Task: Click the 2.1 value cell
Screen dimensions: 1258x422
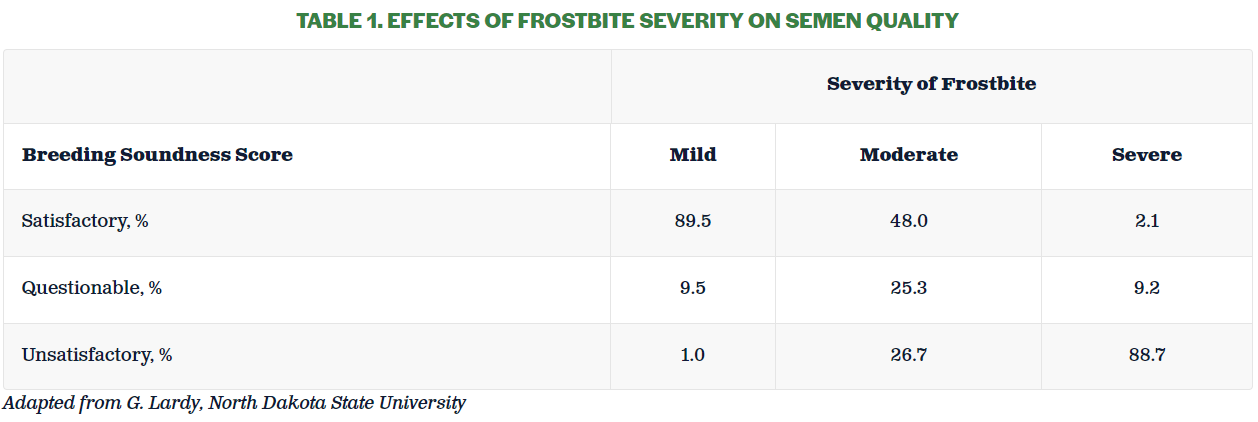Action: point(1147,221)
